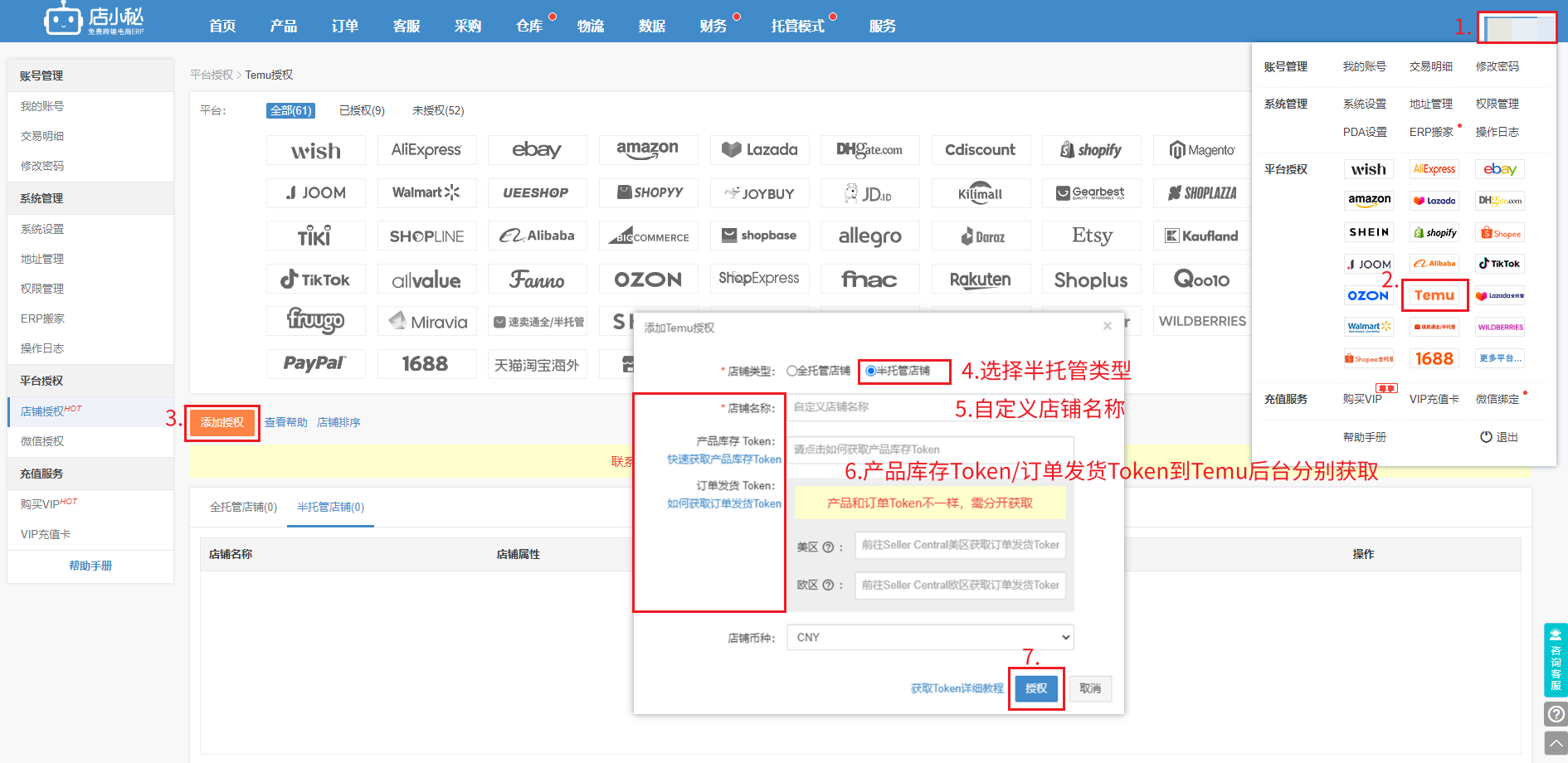The width and height of the screenshot is (1568, 763).
Task: Filter platforms by 已授权(9)
Action: [x=362, y=110]
